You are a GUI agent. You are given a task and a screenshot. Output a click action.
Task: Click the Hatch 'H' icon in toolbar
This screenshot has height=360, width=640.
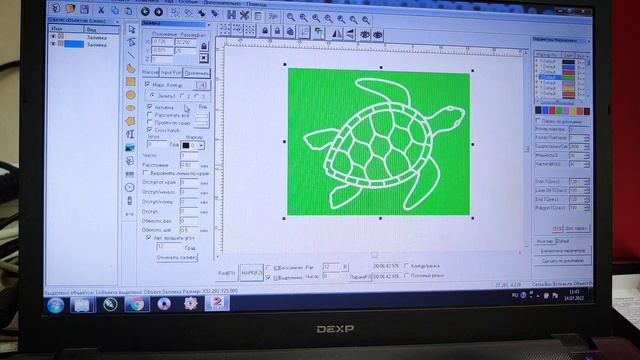[231, 15]
